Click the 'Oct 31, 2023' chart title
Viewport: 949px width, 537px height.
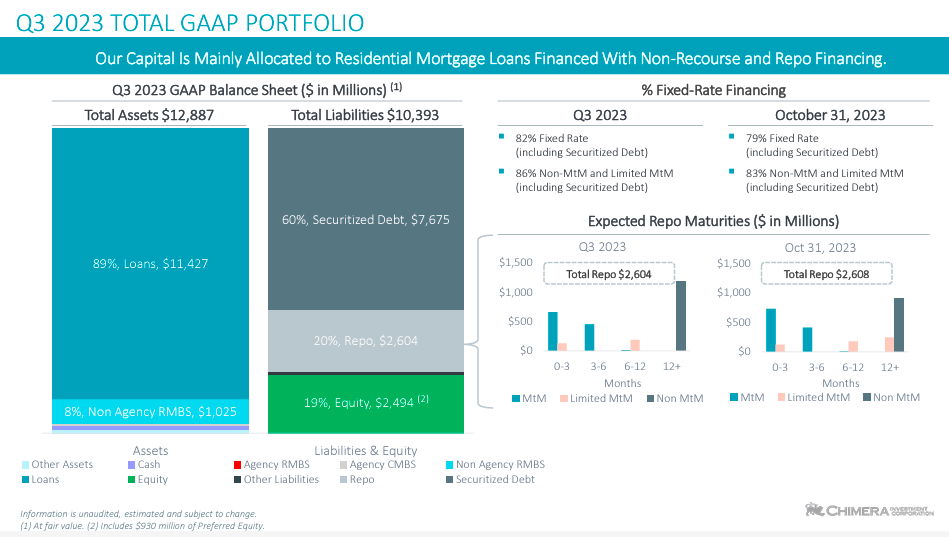click(x=820, y=248)
